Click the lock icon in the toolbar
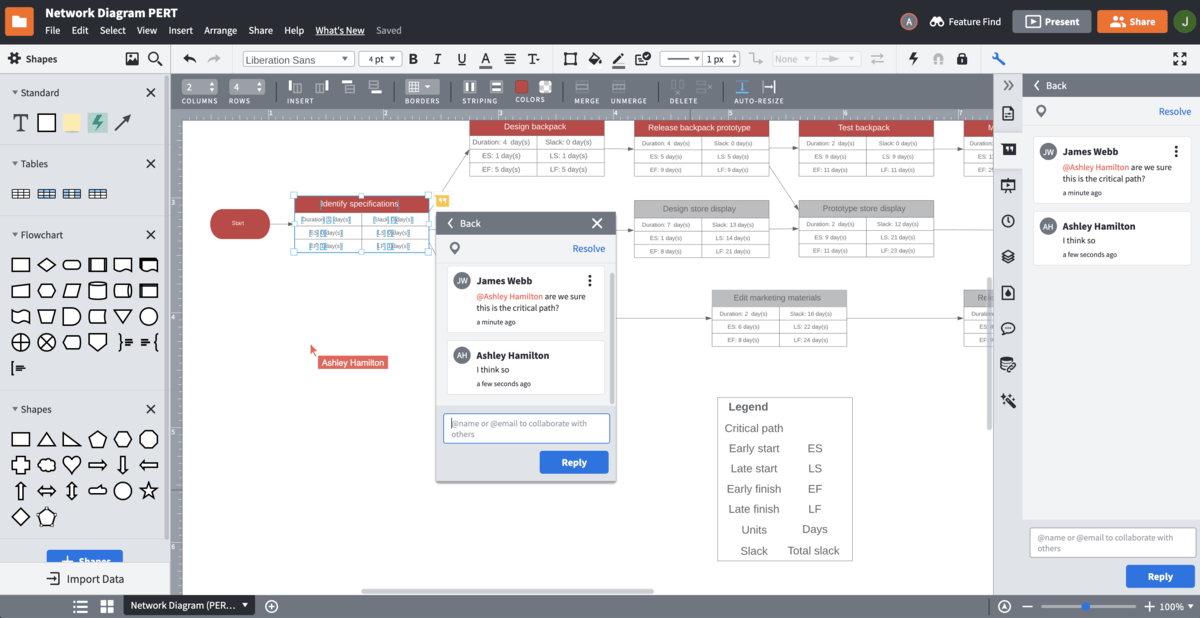This screenshot has width=1200, height=618. click(962, 59)
